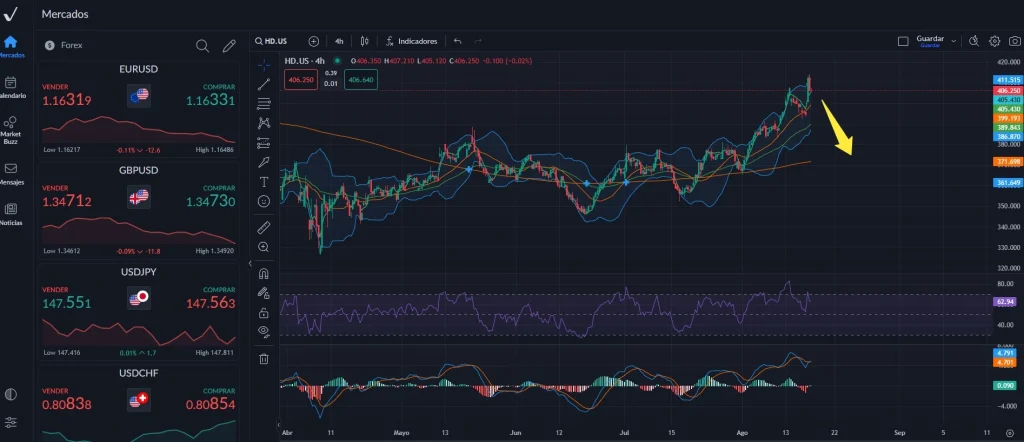Open the emoji smiley tool
Screen dimensions: 1024x442
click(x=264, y=202)
